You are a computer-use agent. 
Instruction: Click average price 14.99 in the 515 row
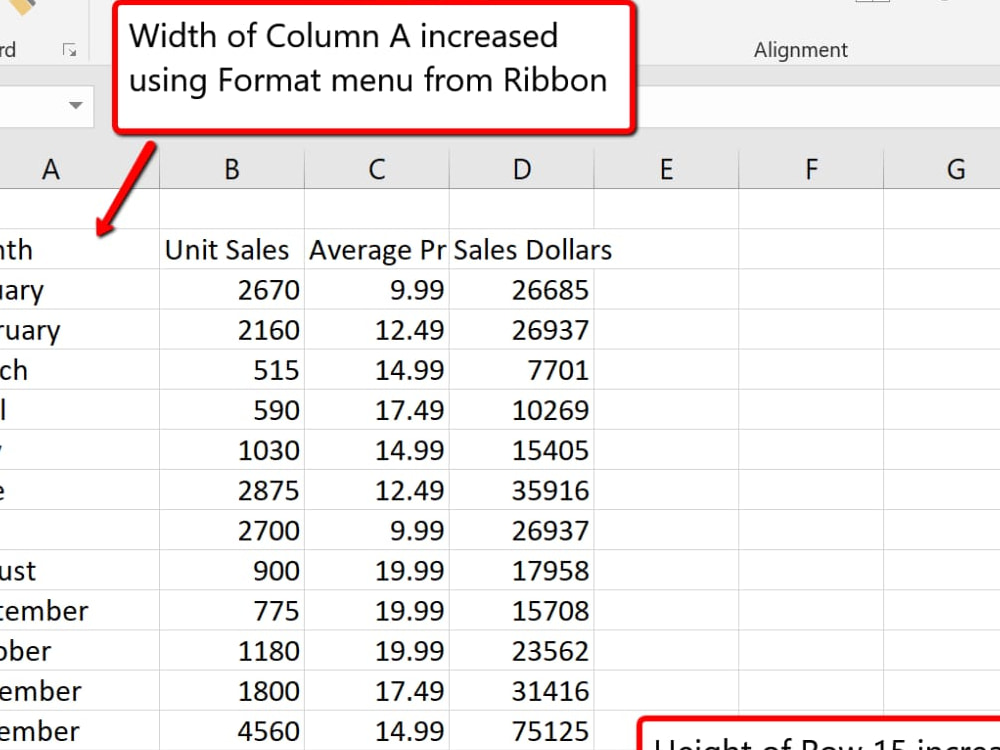(377, 370)
